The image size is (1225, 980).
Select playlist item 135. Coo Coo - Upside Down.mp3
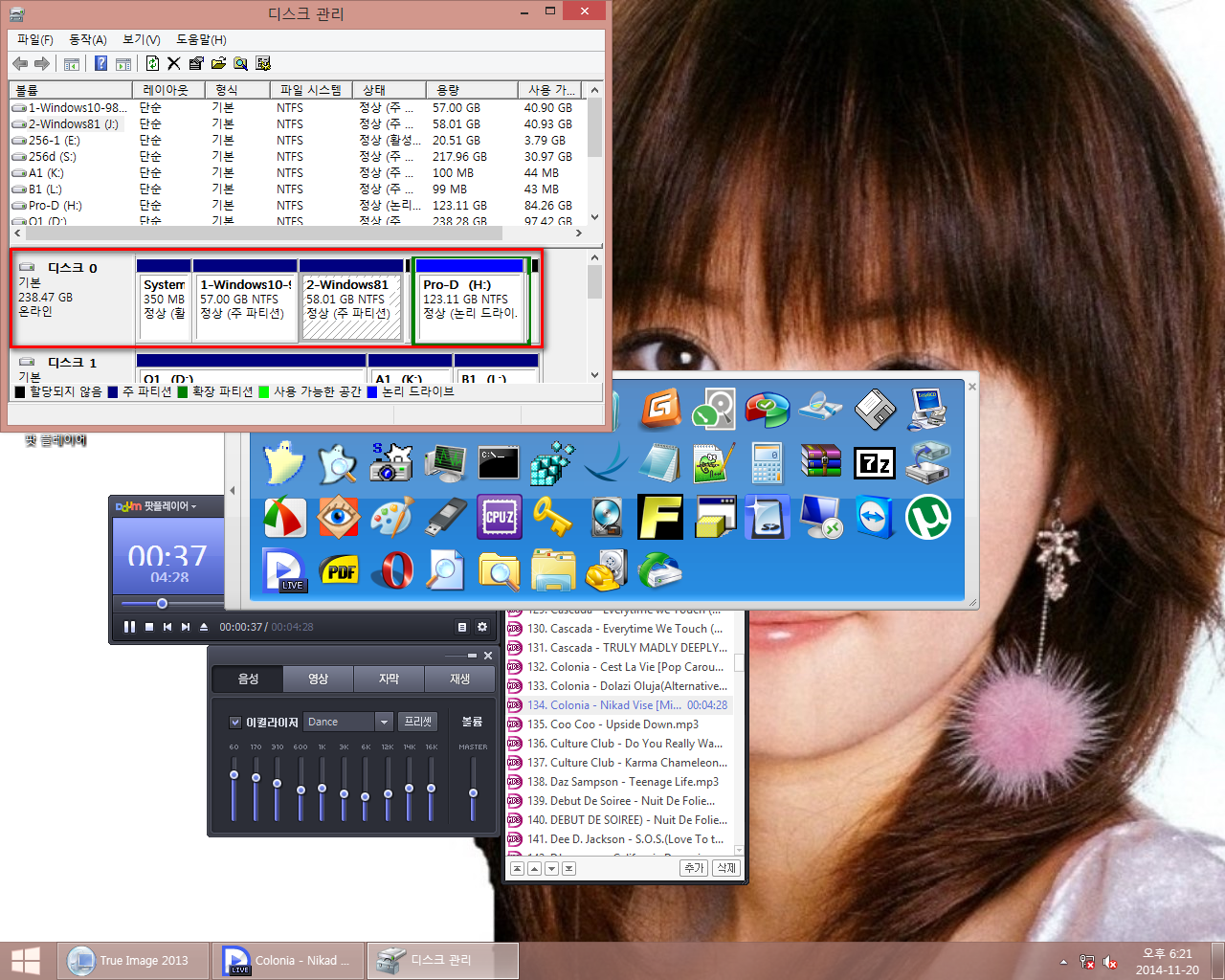(x=618, y=724)
